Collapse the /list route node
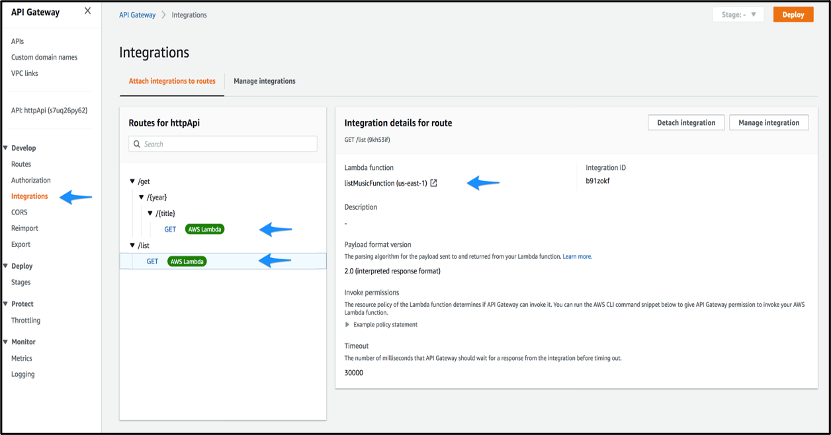 click(132, 245)
